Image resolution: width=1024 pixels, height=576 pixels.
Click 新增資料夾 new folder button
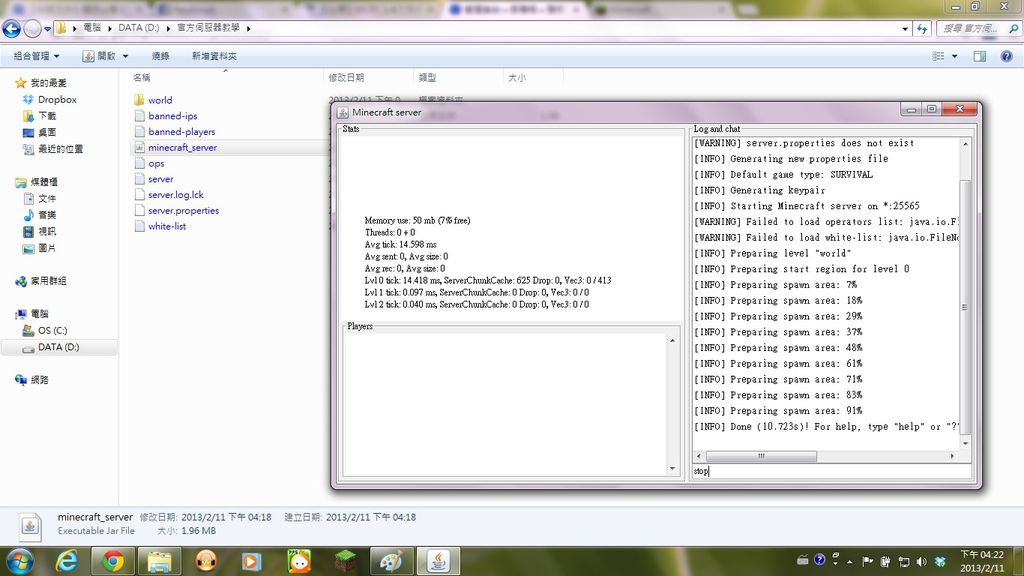[x=214, y=56]
